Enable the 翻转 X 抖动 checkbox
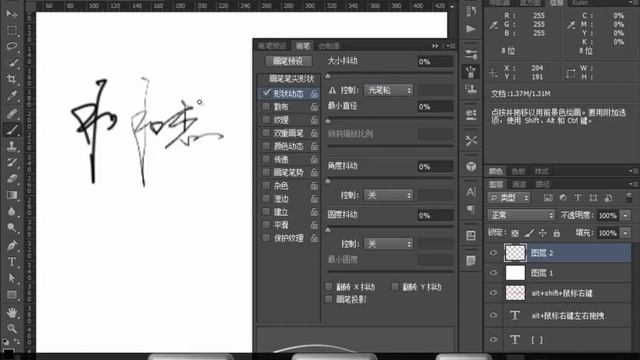Image resolution: width=640 pixels, height=360 pixels. pyautogui.click(x=329, y=287)
